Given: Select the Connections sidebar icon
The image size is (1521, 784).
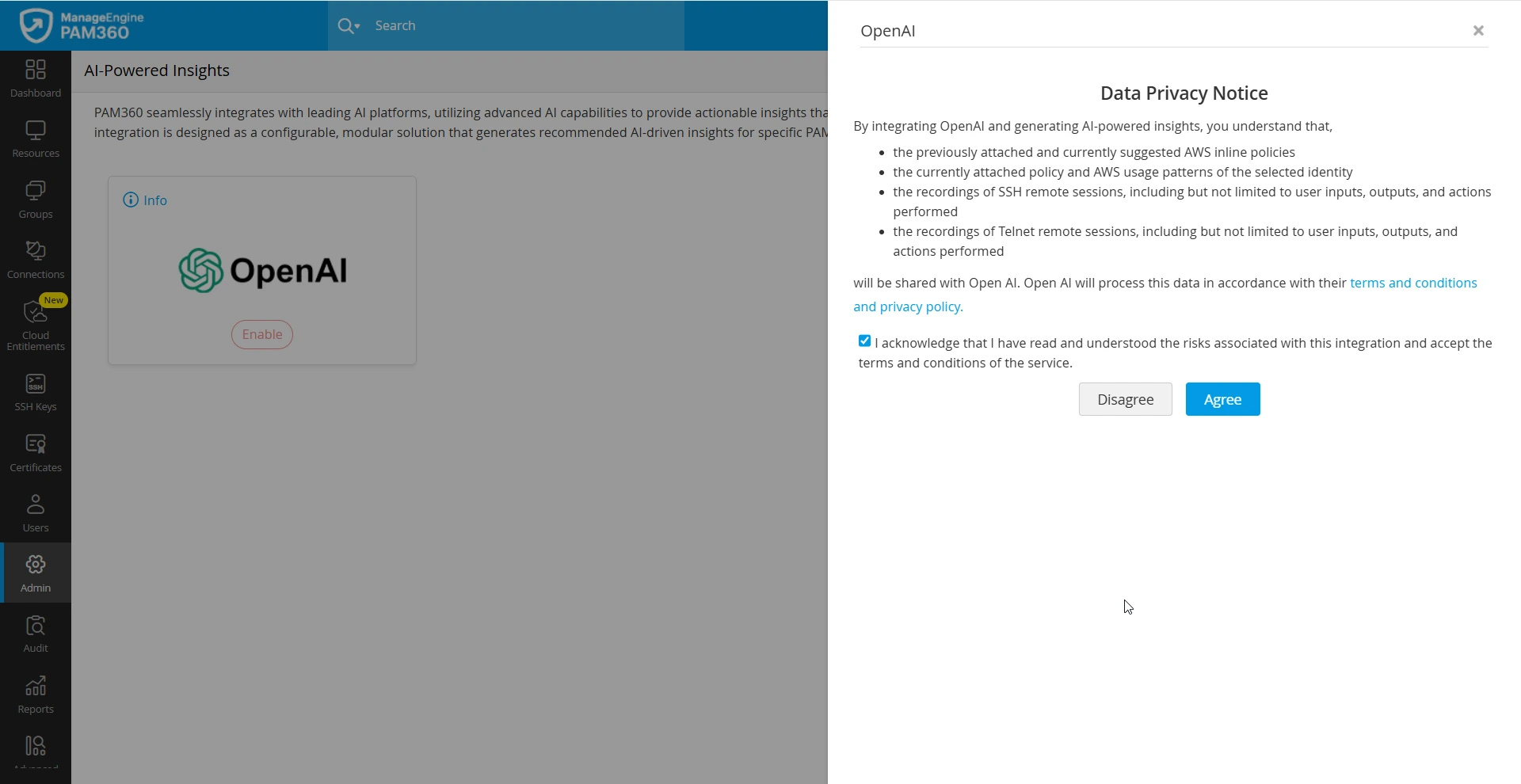Looking at the screenshot, I should click(x=36, y=259).
